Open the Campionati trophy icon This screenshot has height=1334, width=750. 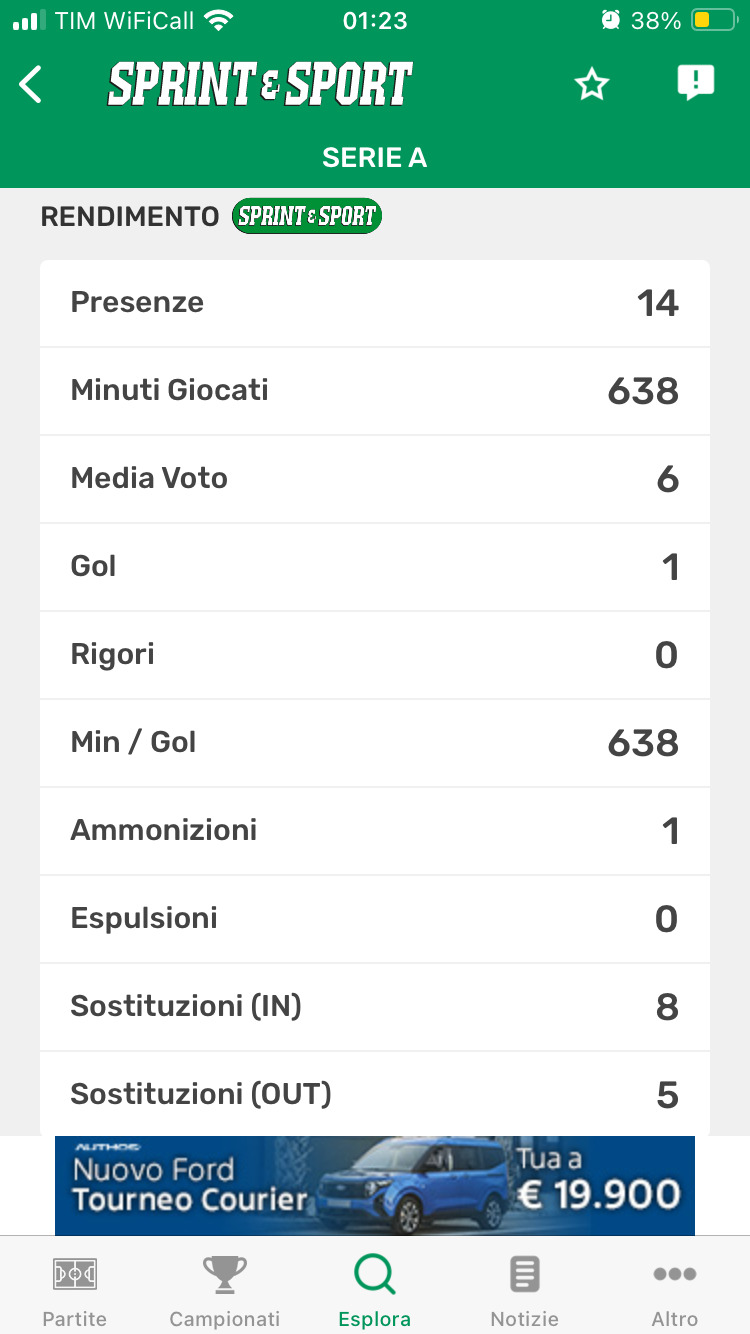pyautogui.click(x=225, y=1275)
